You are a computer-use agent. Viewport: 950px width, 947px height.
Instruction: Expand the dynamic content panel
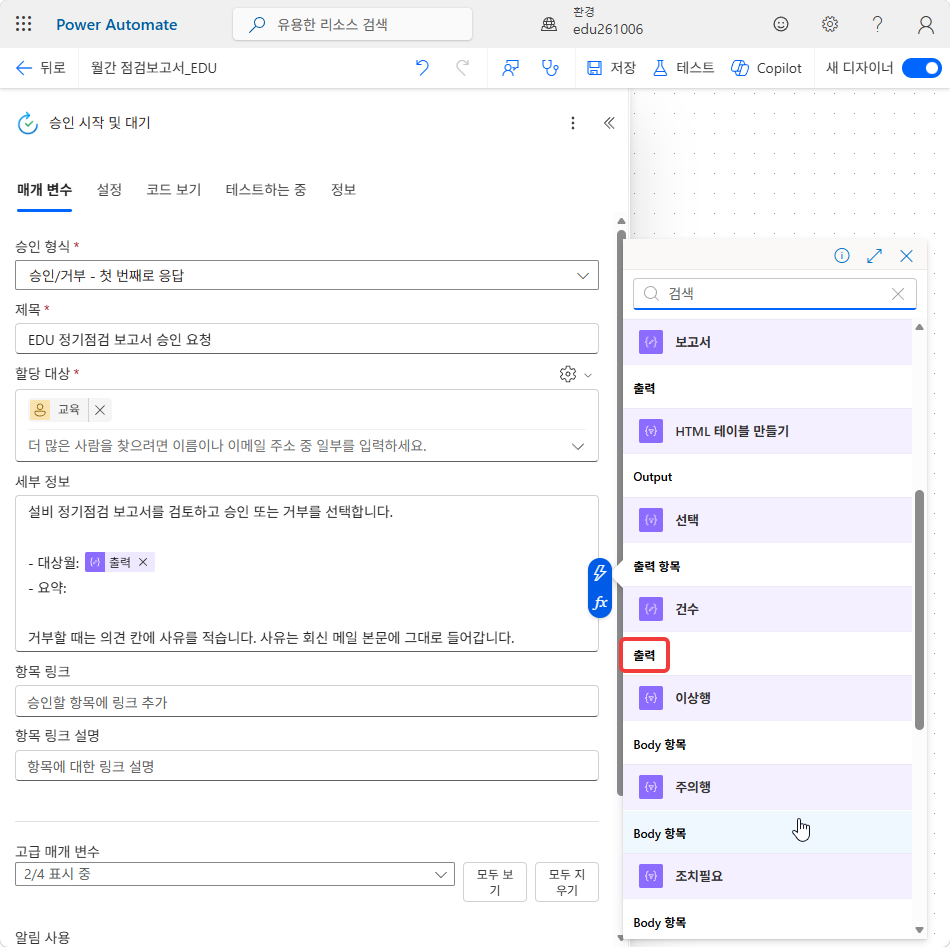click(874, 256)
